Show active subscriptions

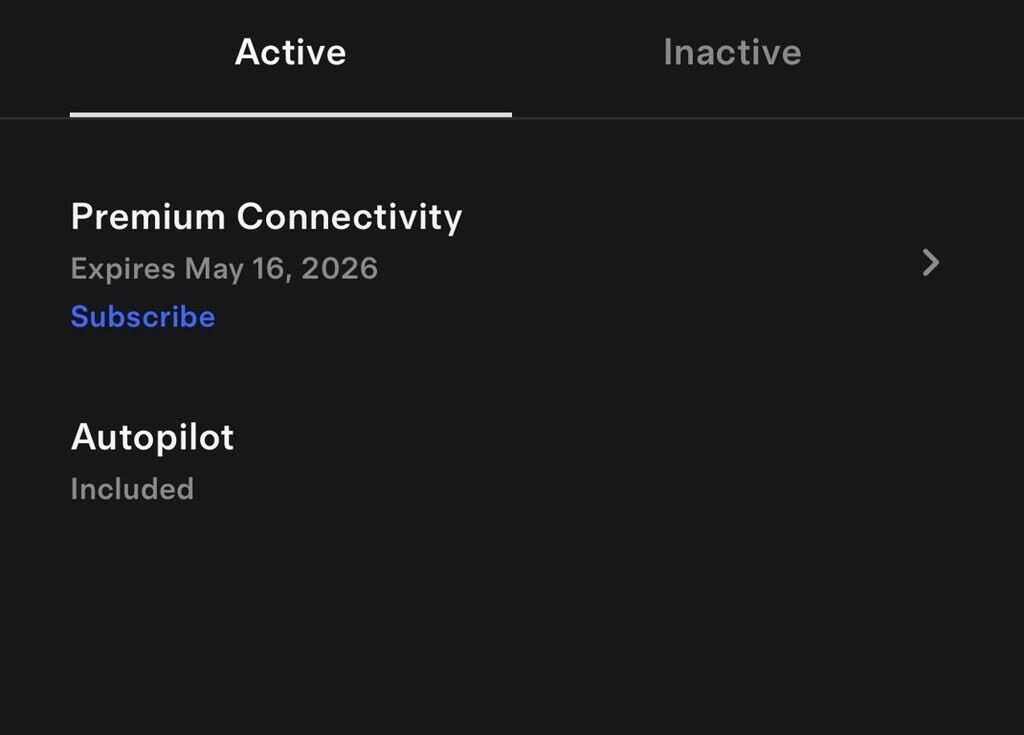click(x=290, y=52)
